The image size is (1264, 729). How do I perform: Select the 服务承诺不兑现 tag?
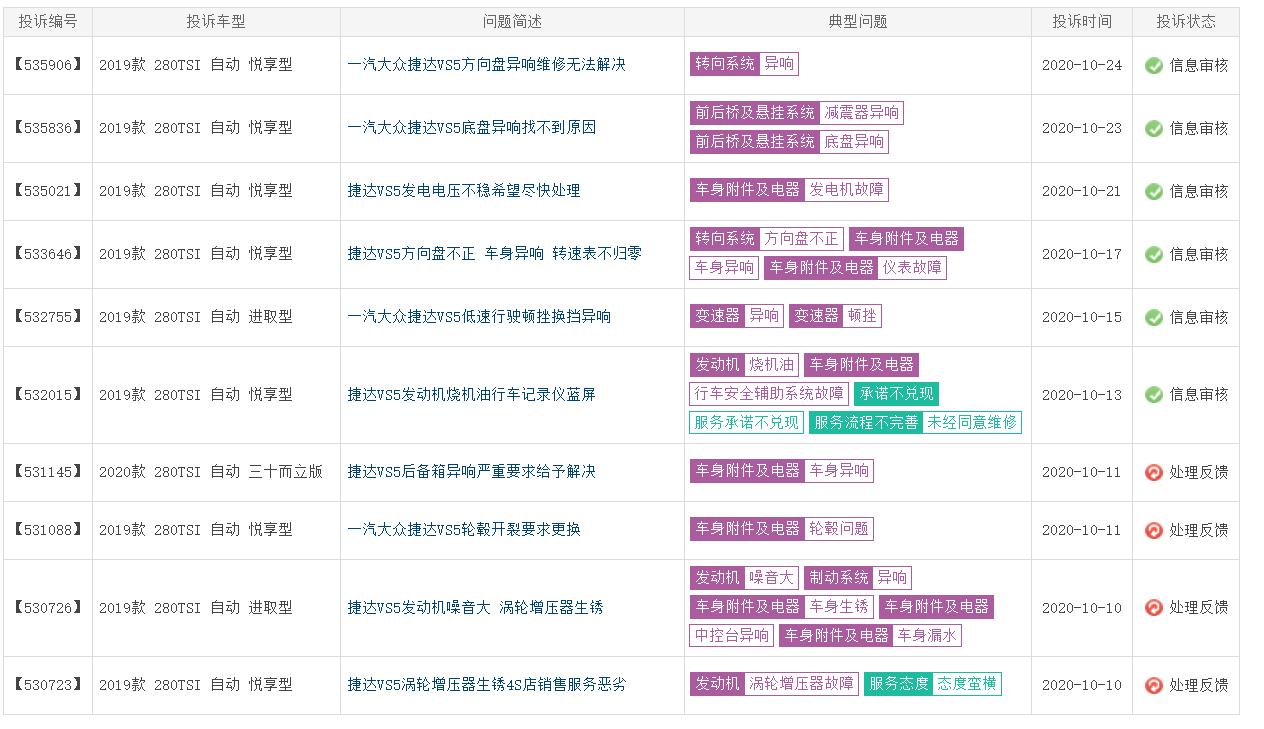click(747, 423)
